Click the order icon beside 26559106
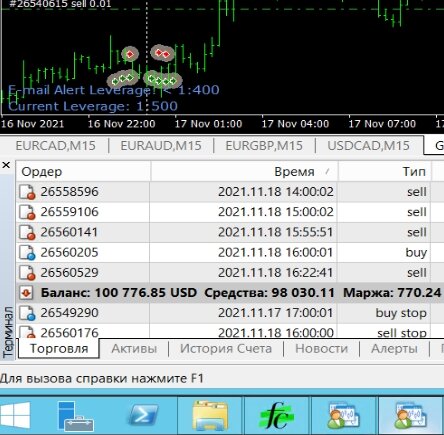Viewport: 444px width, 435px height. pos(27,212)
